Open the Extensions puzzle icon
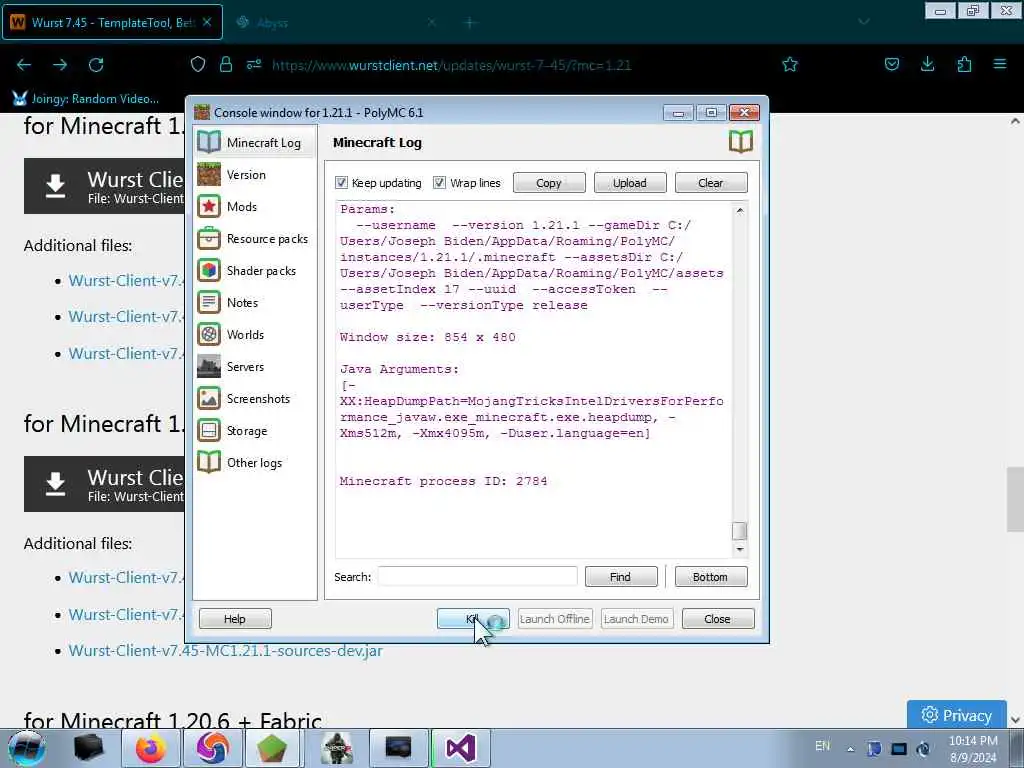 point(964,64)
